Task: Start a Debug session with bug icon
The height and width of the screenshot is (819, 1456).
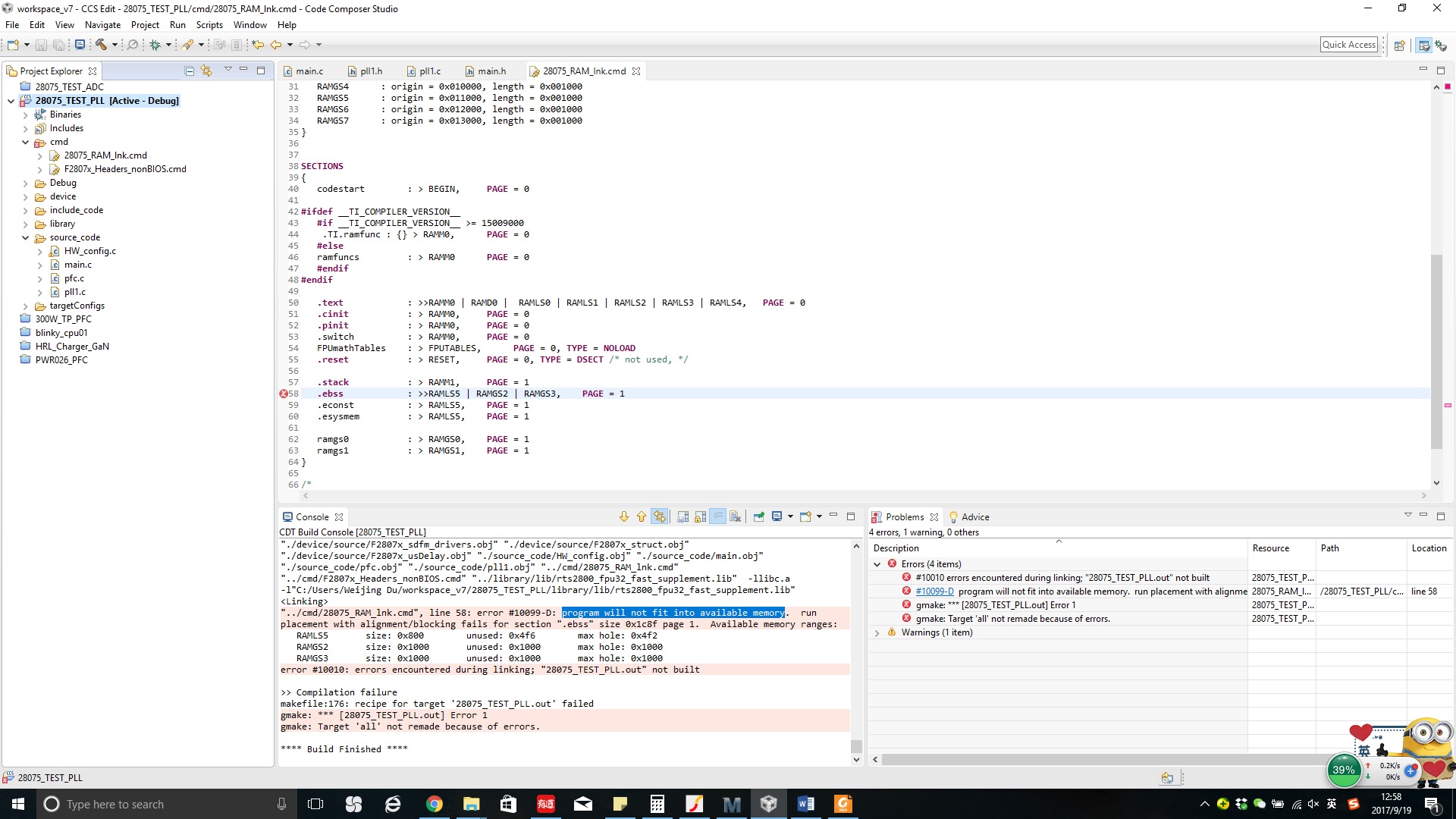Action: (155, 45)
